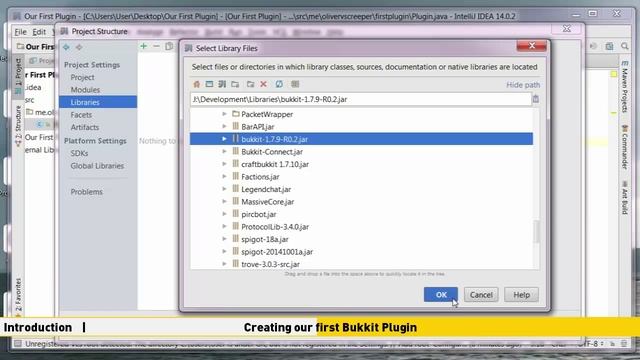
Task: Expand bukkit-1.7.9-R0.2.jar node
Action: point(224,139)
